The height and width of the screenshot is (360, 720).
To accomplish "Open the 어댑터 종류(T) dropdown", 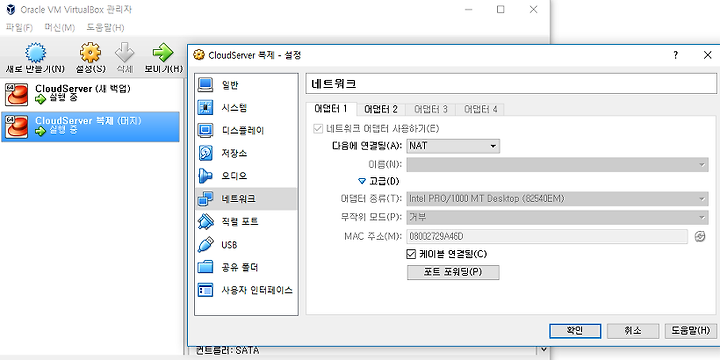I will point(557,199).
